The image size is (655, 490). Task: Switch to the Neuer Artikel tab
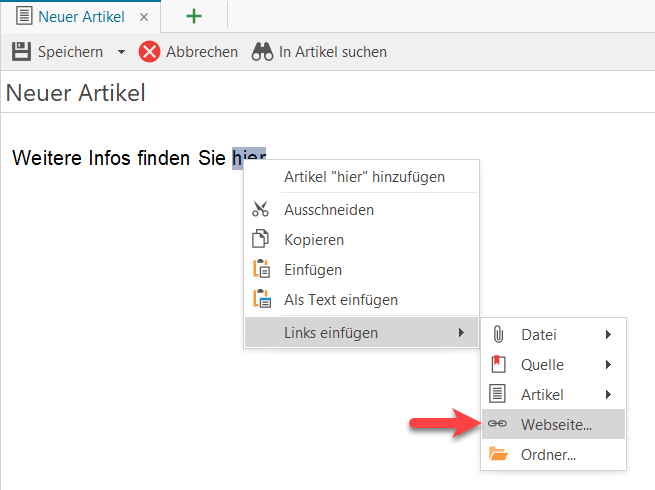[81, 17]
